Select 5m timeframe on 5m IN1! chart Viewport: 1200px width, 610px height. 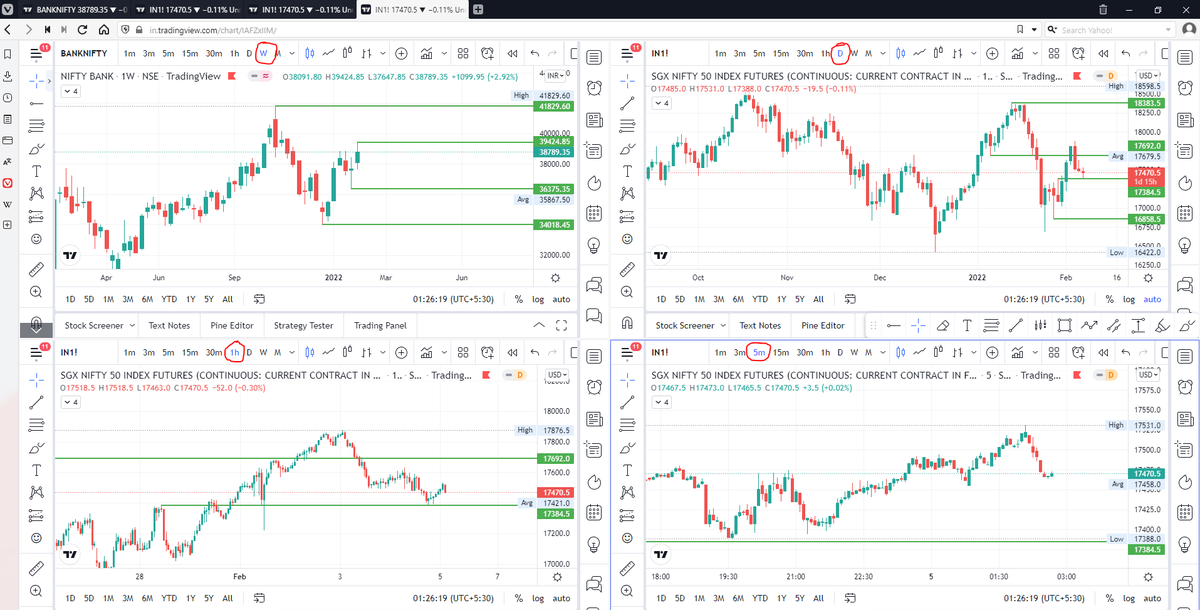pos(759,352)
